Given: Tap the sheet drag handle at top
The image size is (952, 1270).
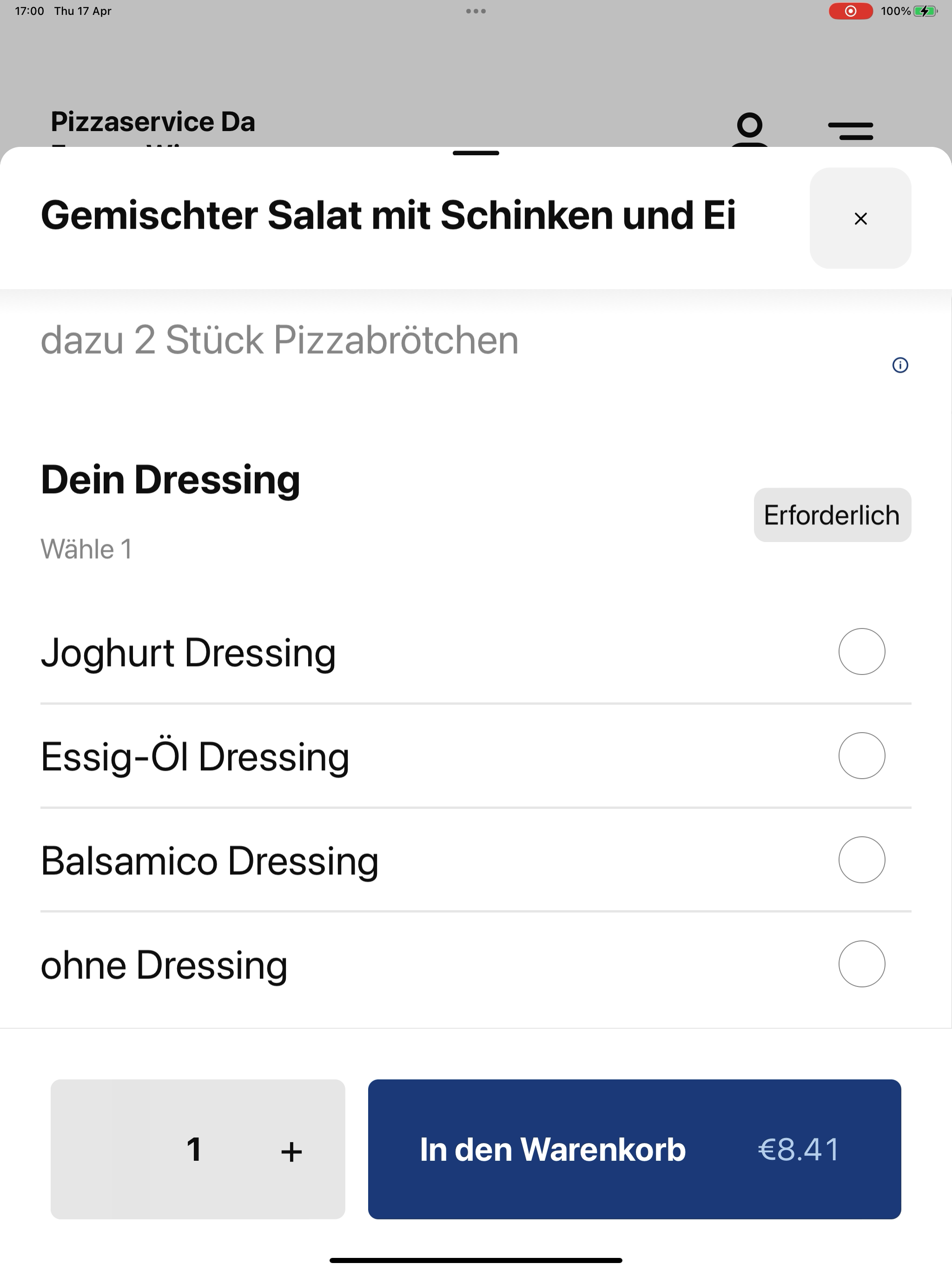Looking at the screenshot, I should coord(476,153).
